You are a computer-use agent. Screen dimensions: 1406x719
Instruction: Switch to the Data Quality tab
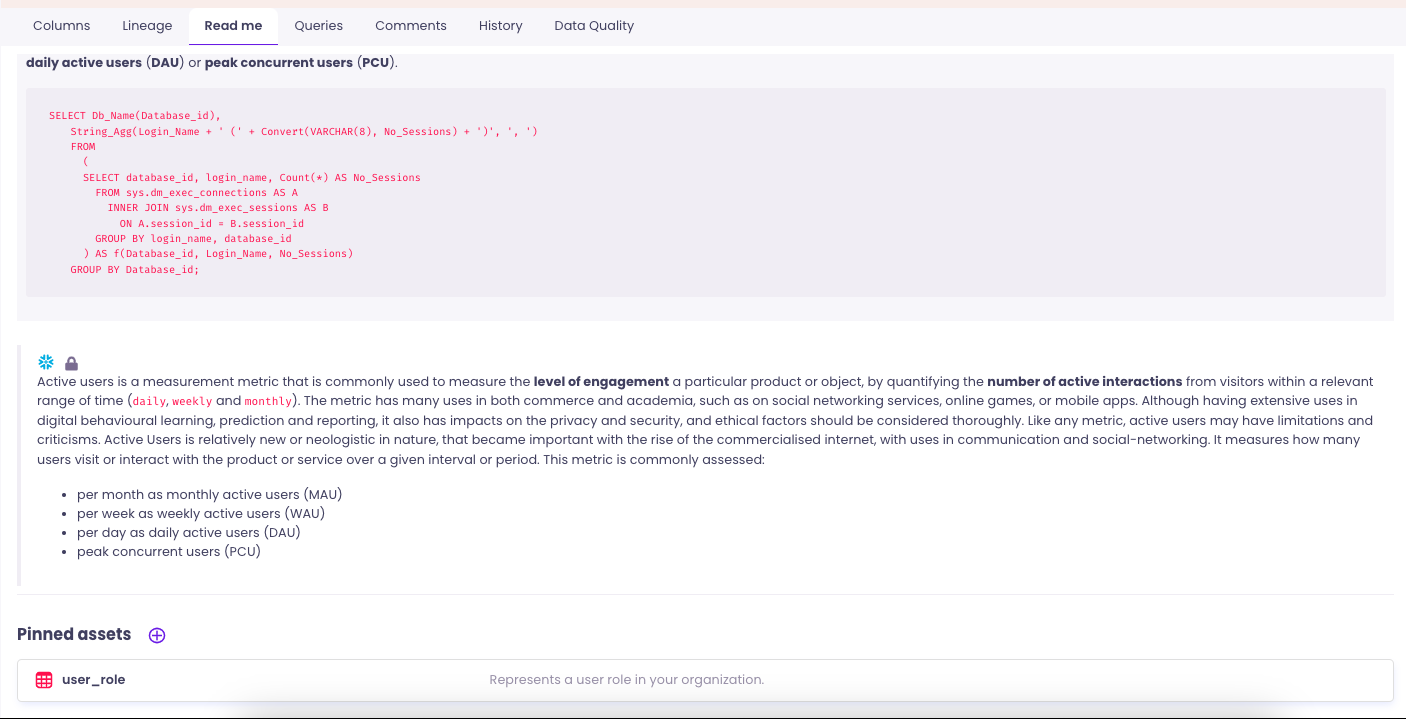[x=594, y=26]
